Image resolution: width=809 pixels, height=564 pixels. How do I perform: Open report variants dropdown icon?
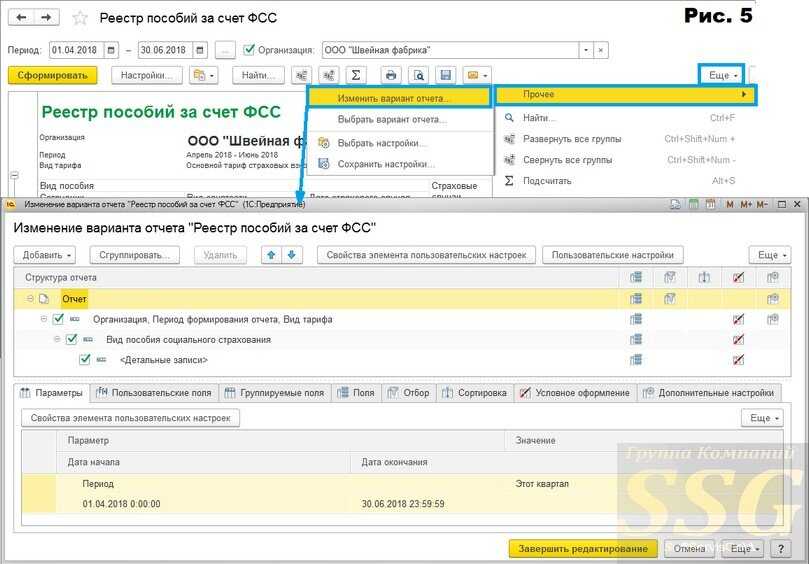204,75
